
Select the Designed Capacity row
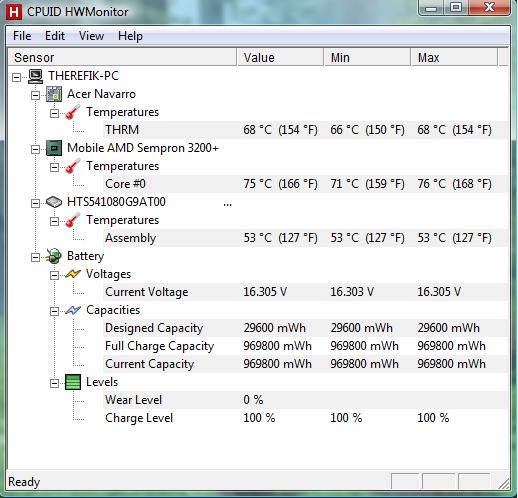[x=305, y=328]
